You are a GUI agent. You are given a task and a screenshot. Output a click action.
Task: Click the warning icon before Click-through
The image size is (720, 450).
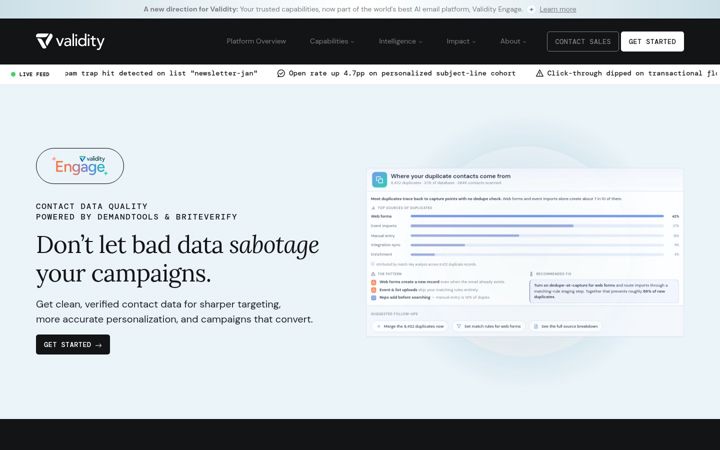click(540, 73)
